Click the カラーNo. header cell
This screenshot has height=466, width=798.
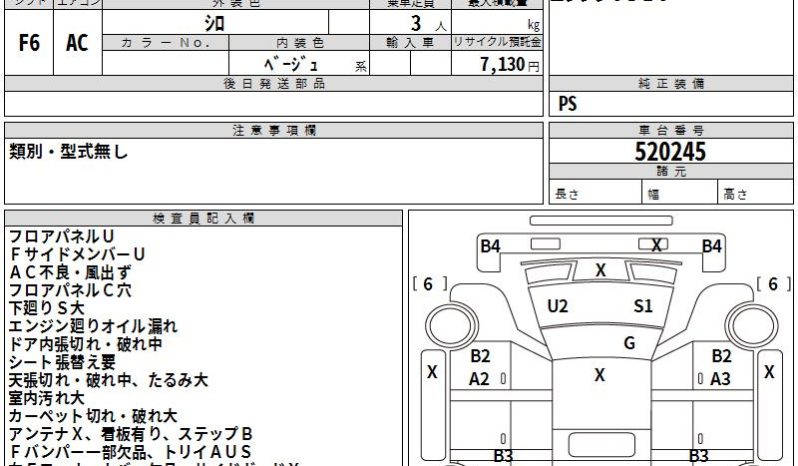[x=165, y=43]
